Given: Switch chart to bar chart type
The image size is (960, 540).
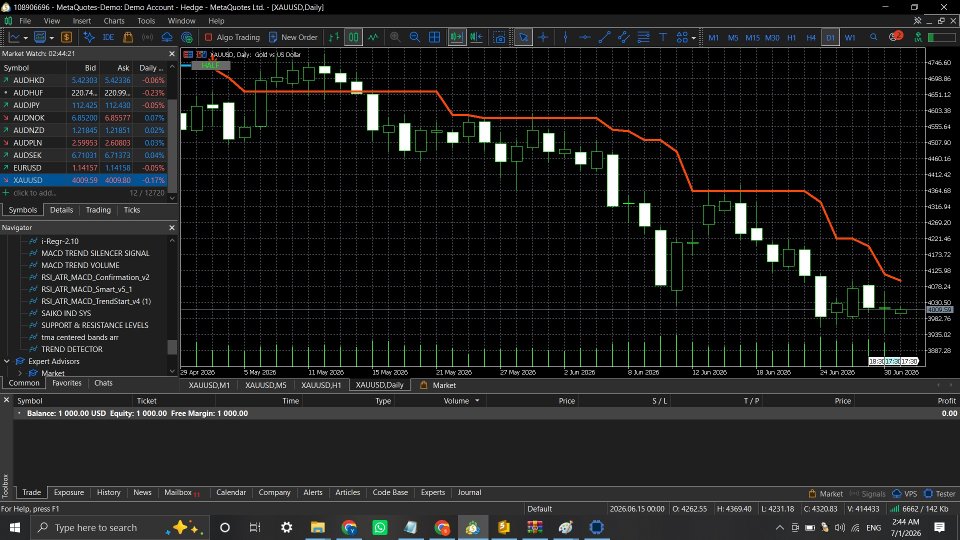Looking at the screenshot, I should pos(334,37).
